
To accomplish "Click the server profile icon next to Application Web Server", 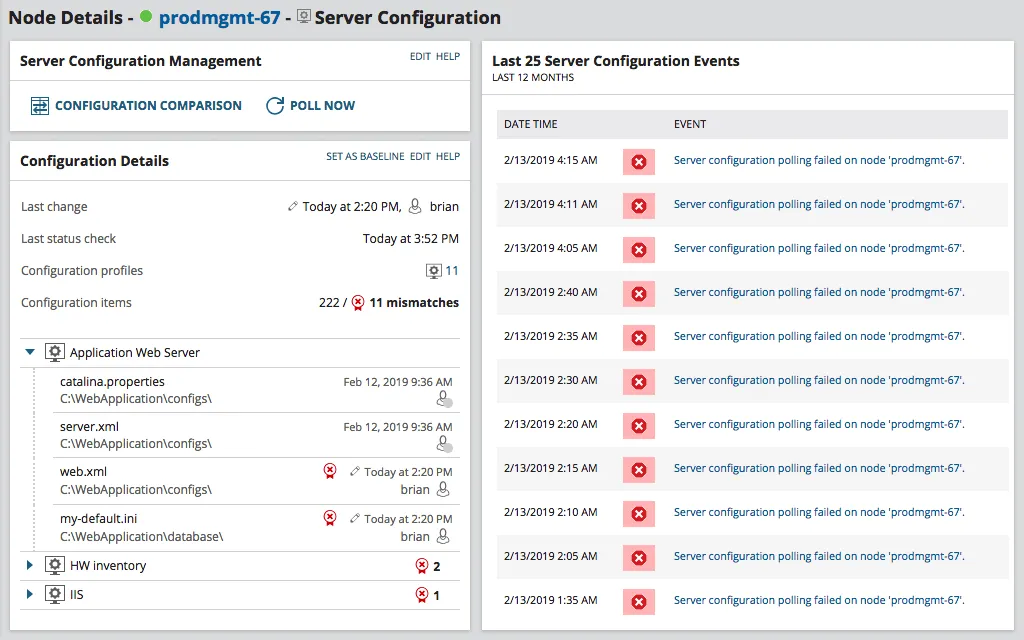I will click(55, 351).
